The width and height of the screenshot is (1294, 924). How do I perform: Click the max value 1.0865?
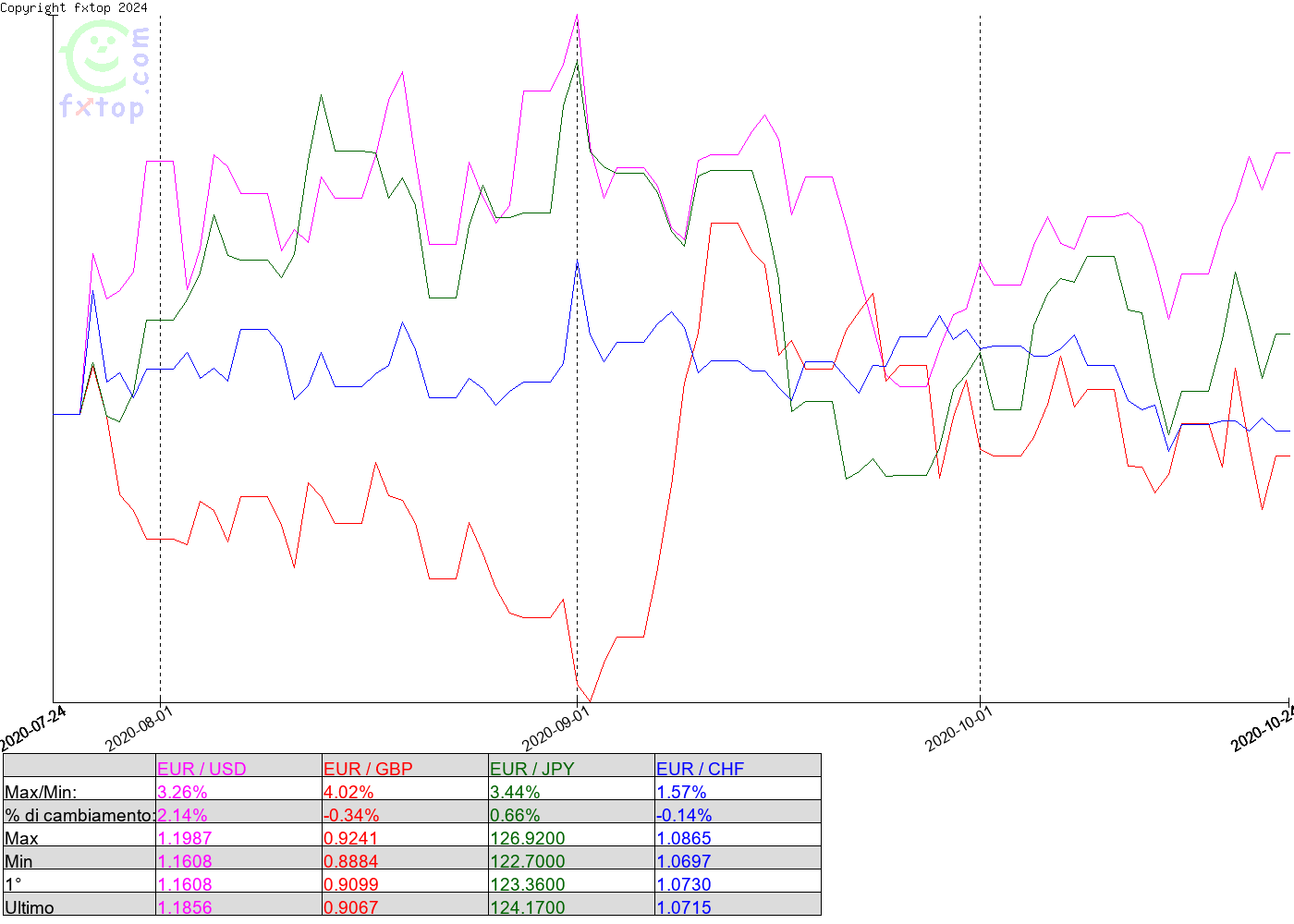(x=684, y=838)
